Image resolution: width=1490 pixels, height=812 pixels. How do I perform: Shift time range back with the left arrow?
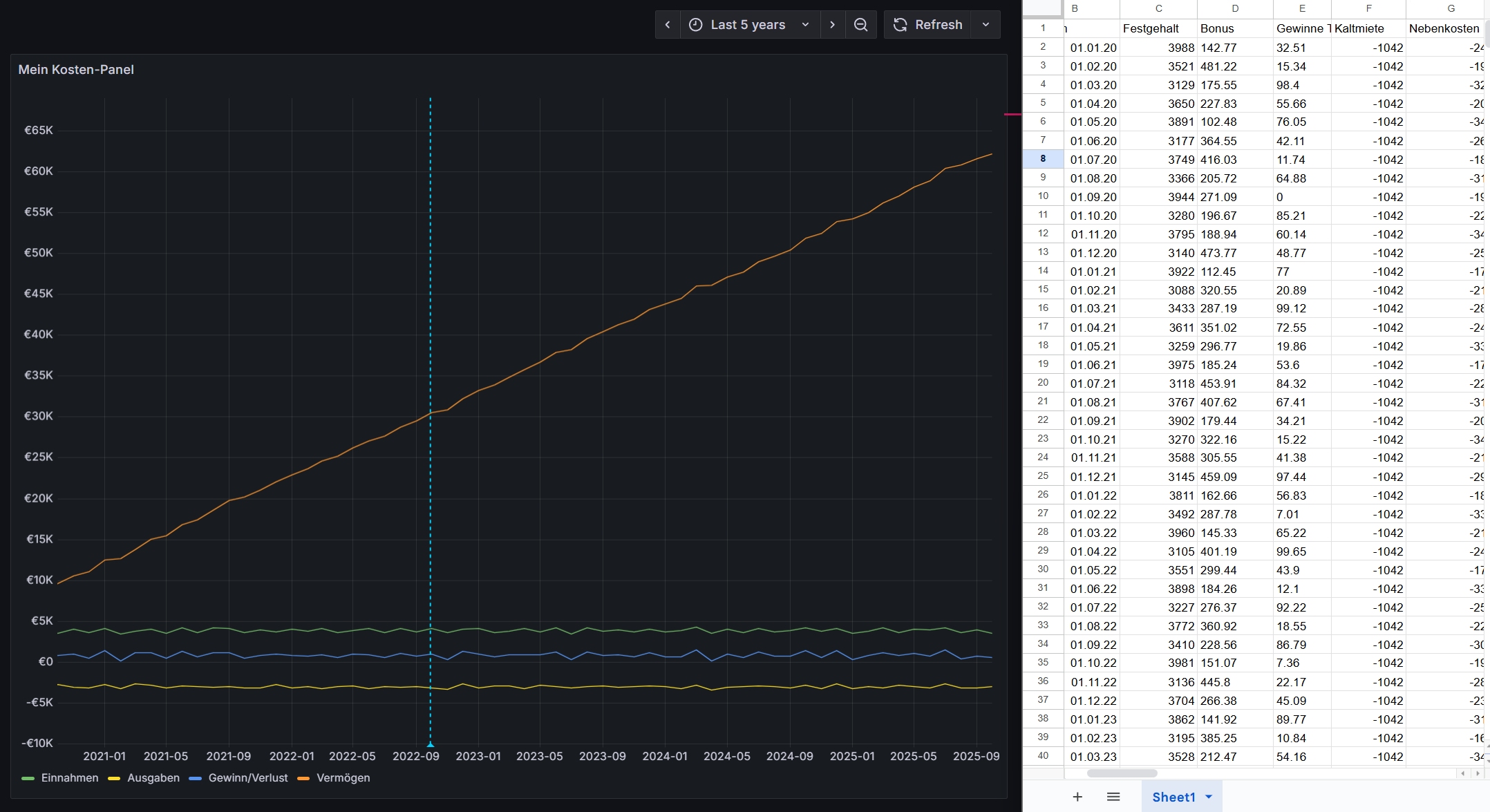coord(667,24)
